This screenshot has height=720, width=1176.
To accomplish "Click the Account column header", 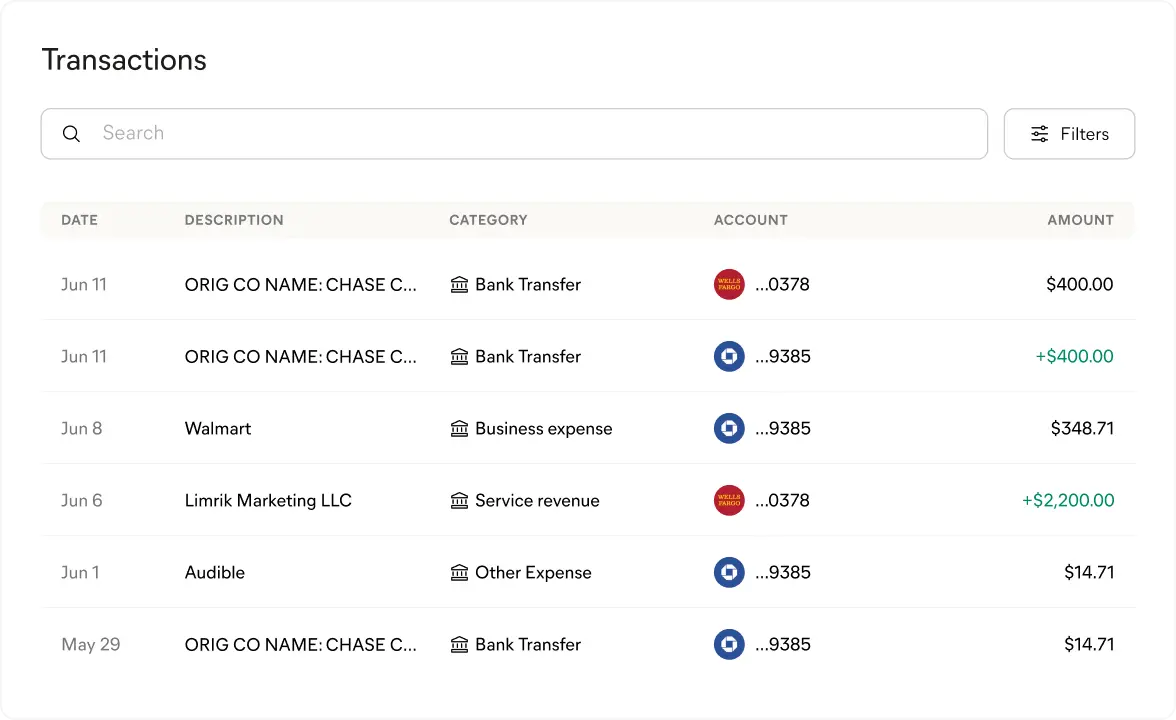I will pos(750,220).
